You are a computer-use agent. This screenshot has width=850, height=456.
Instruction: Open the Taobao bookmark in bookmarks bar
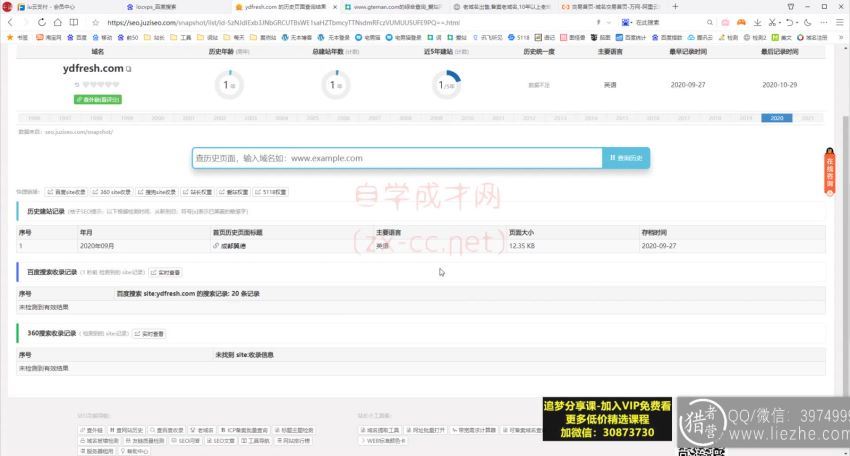(x=48, y=37)
